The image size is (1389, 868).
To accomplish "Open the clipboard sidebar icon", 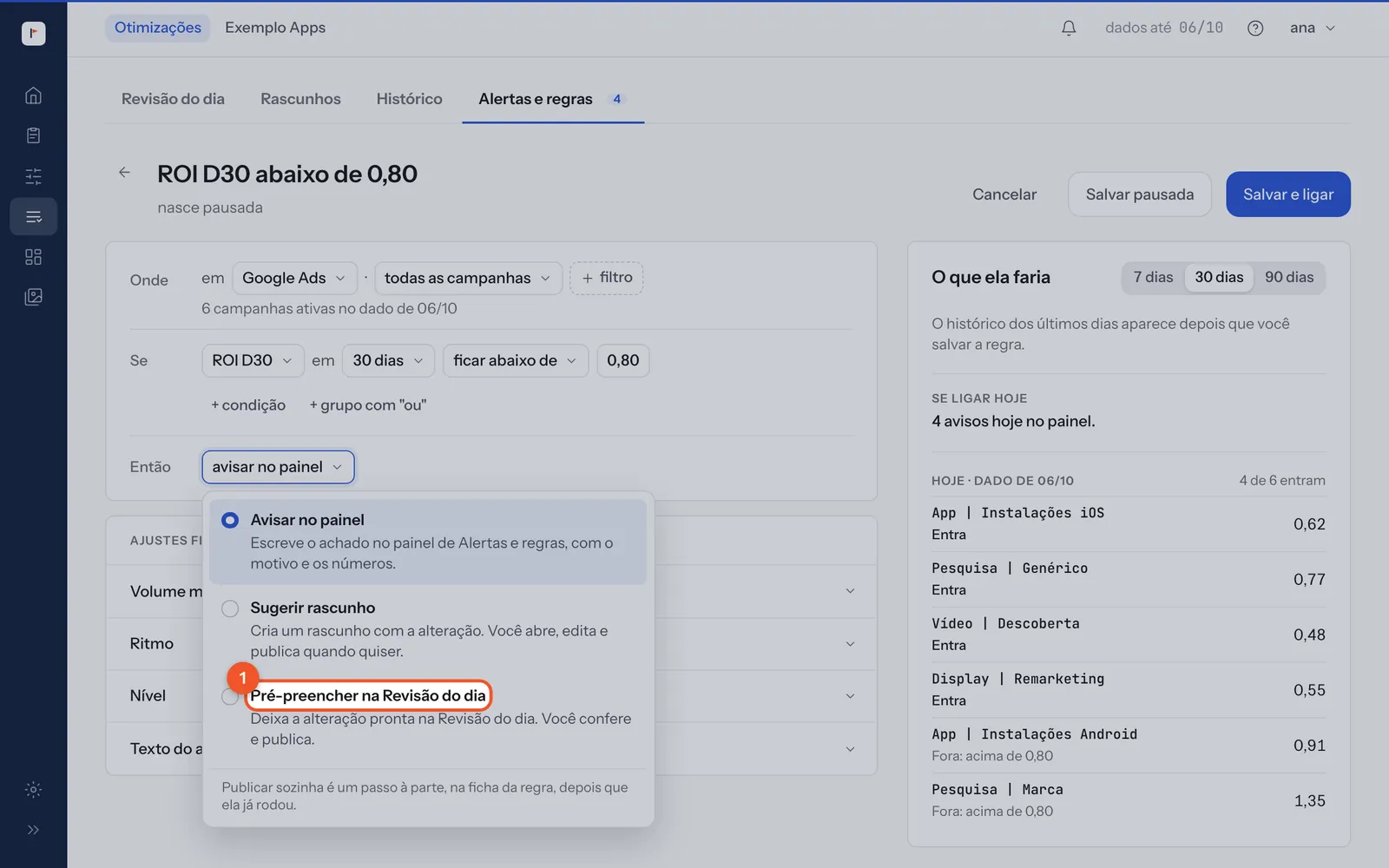I will (33, 135).
